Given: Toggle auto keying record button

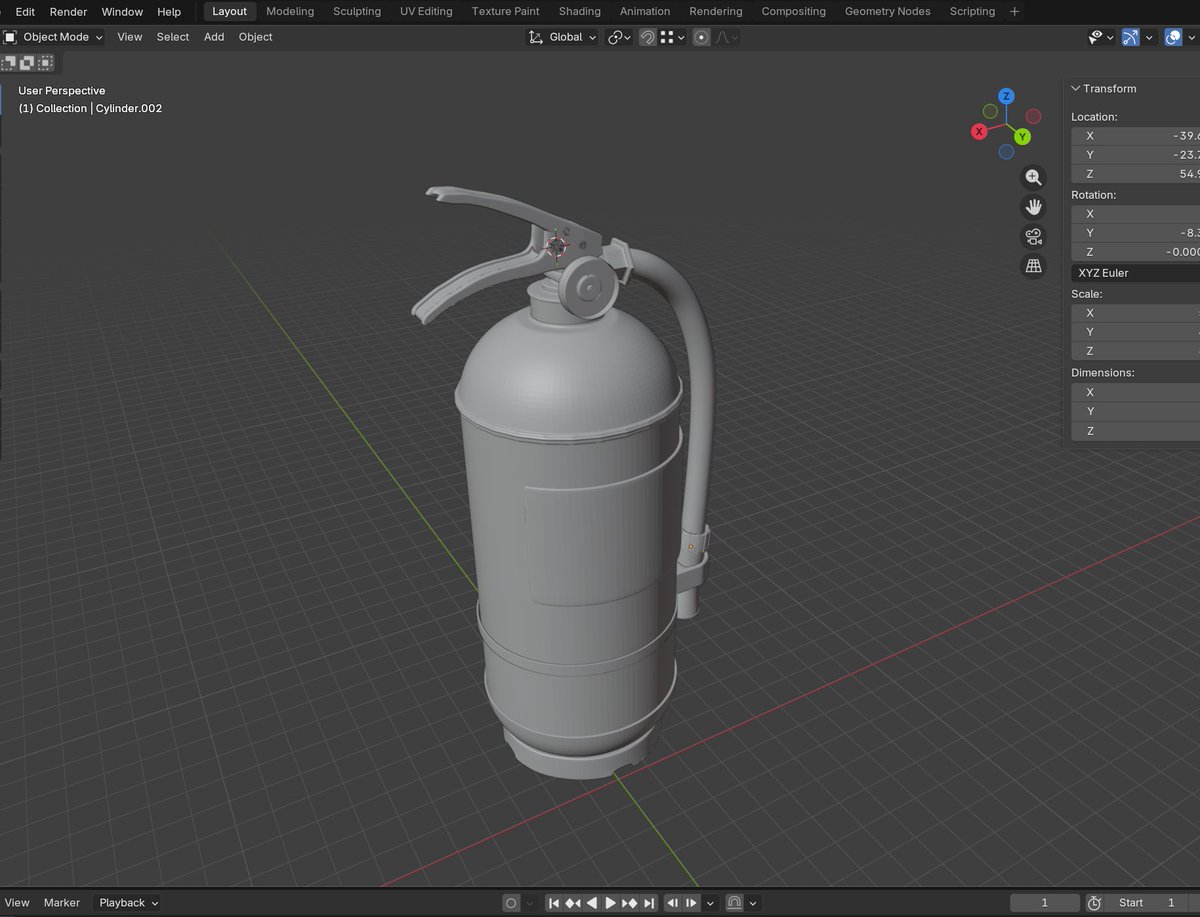Looking at the screenshot, I should pos(511,903).
